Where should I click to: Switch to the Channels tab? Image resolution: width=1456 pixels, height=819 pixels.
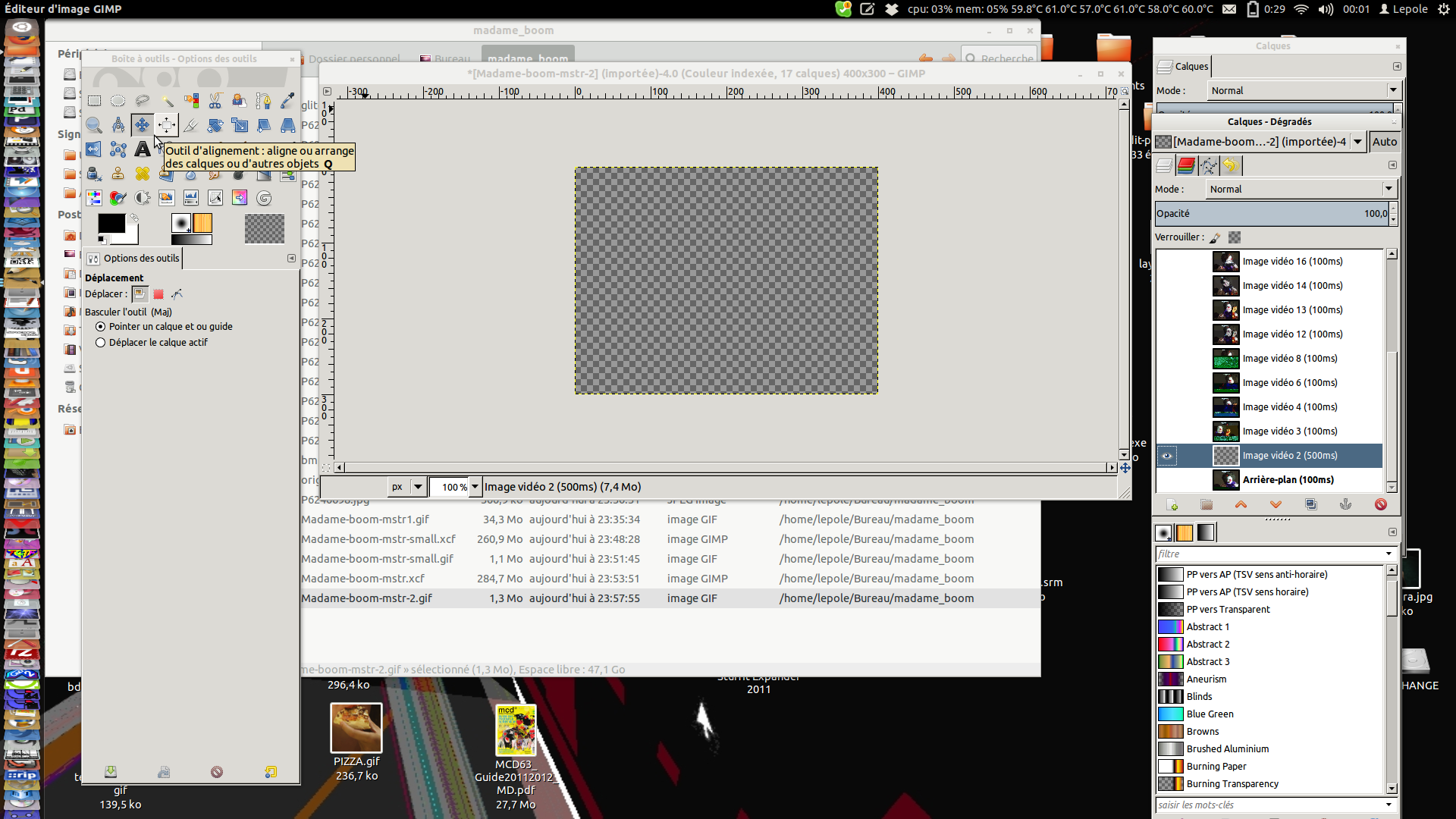coord(1186,166)
